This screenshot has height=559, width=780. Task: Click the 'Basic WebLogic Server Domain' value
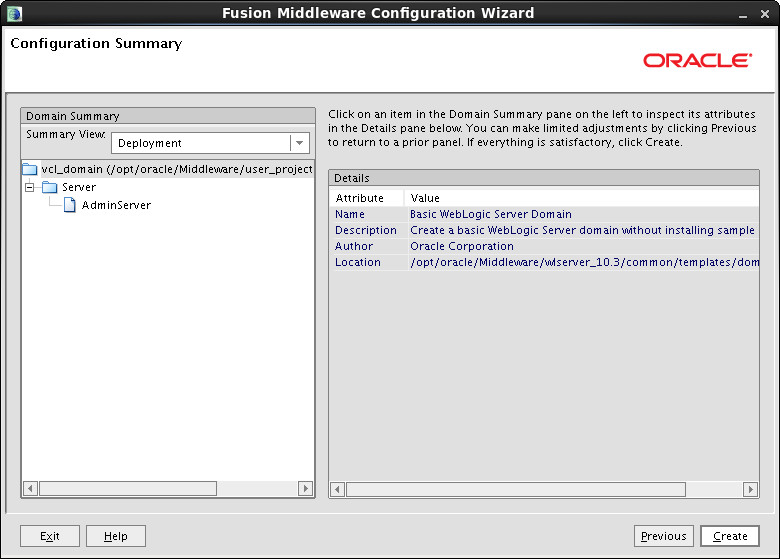pyautogui.click(x=583, y=214)
